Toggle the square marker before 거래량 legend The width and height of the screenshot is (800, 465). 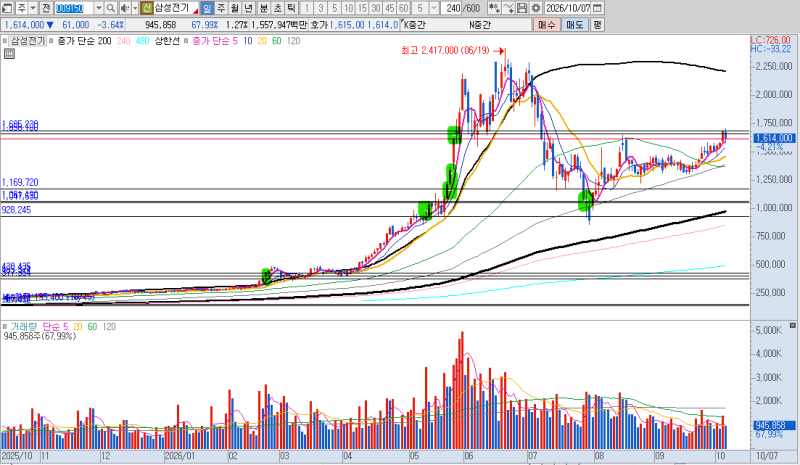(5, 326)
